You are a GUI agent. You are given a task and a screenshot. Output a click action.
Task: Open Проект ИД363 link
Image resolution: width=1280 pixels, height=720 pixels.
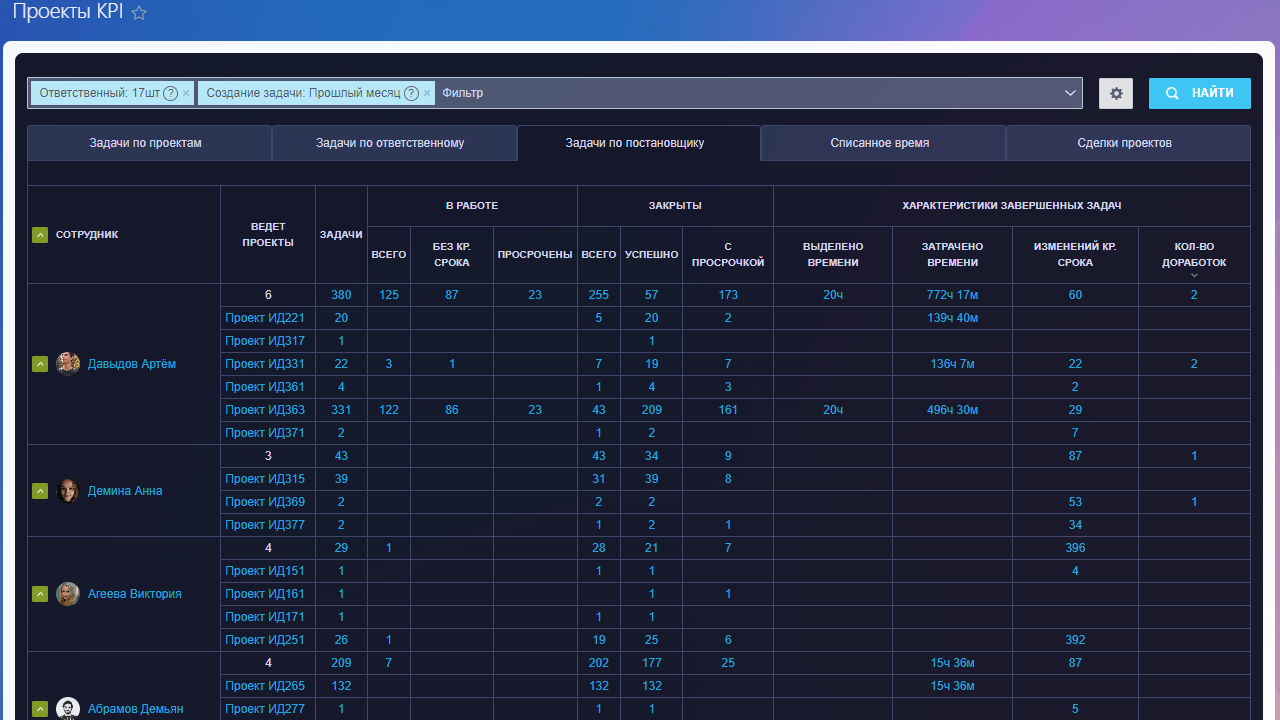coord(265,410)
